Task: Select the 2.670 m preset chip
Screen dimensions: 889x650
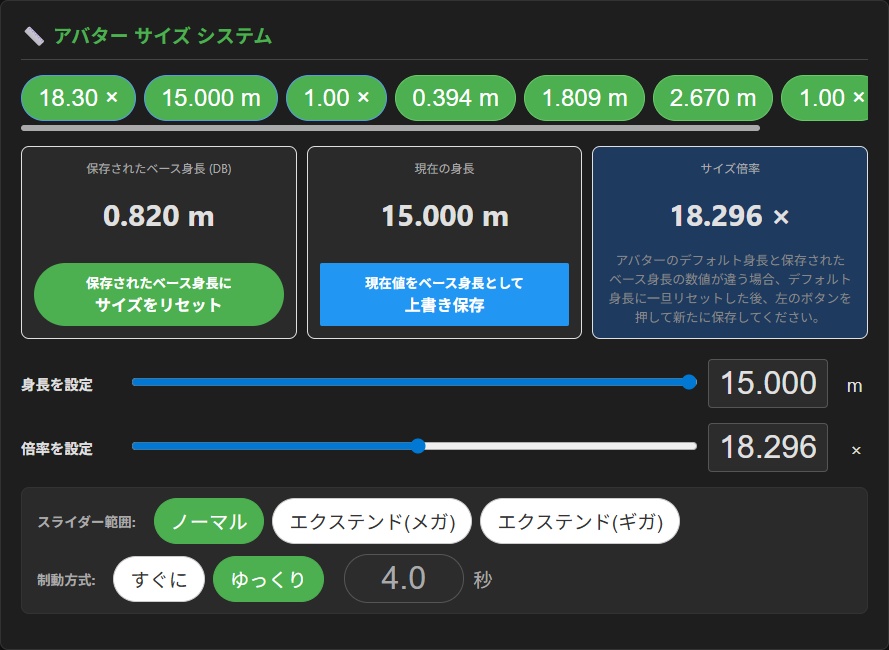Action: (x=713, y=98)
